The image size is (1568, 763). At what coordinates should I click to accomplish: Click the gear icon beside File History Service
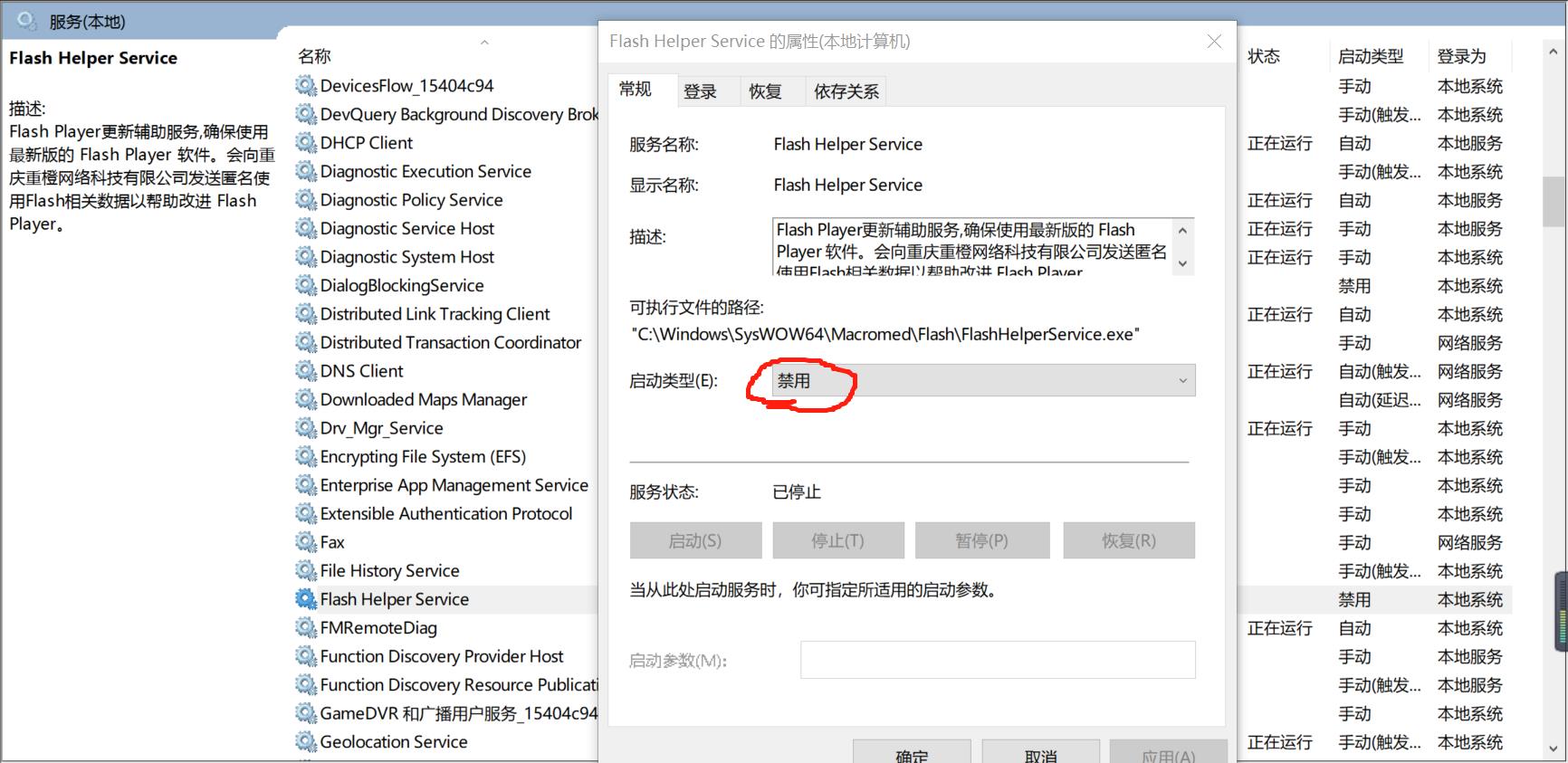point(306,570)
